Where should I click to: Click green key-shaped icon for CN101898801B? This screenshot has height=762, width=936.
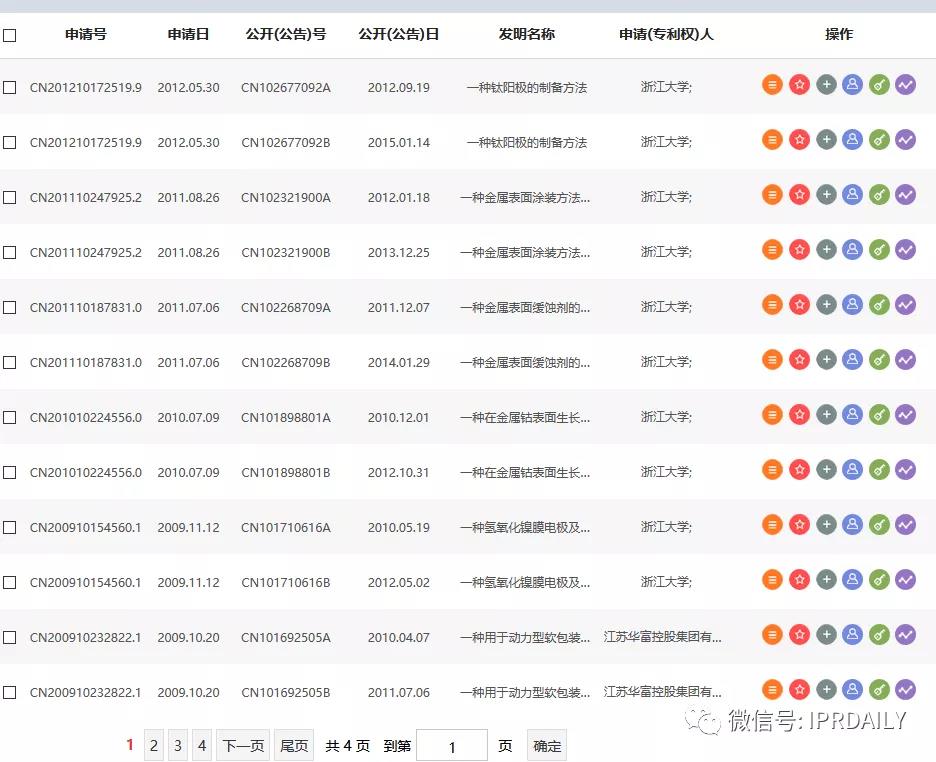[879, 470]
